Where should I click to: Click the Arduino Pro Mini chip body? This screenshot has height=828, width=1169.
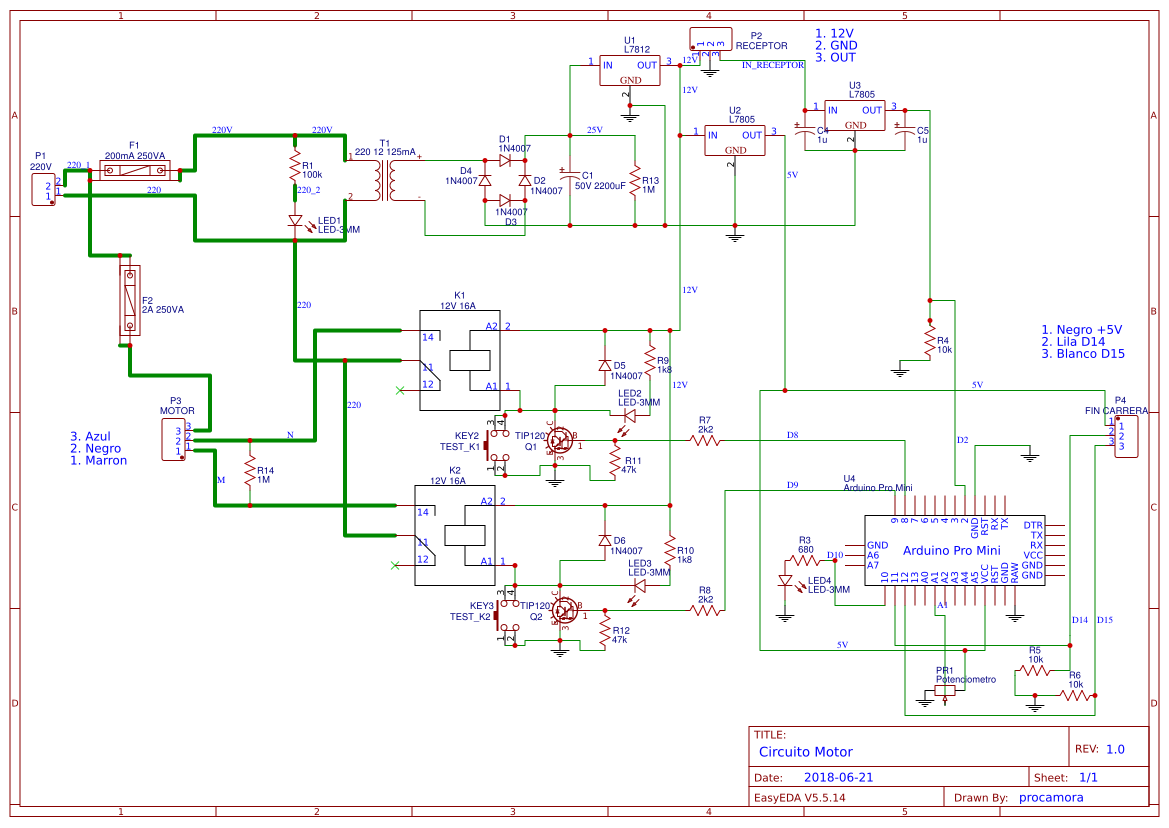click(x=954, y=550)
